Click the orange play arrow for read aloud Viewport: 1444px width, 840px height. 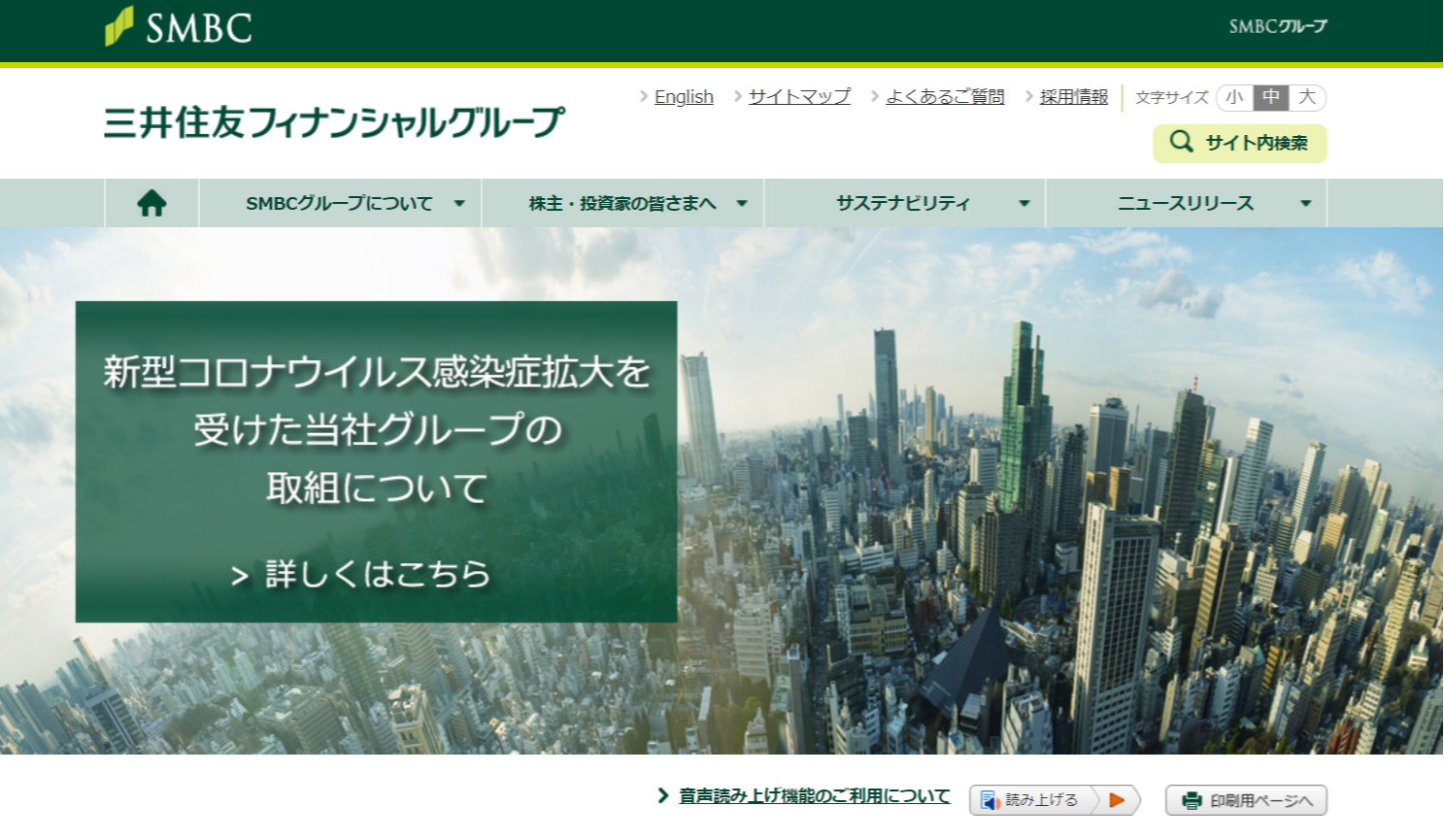coord(1117,800)
